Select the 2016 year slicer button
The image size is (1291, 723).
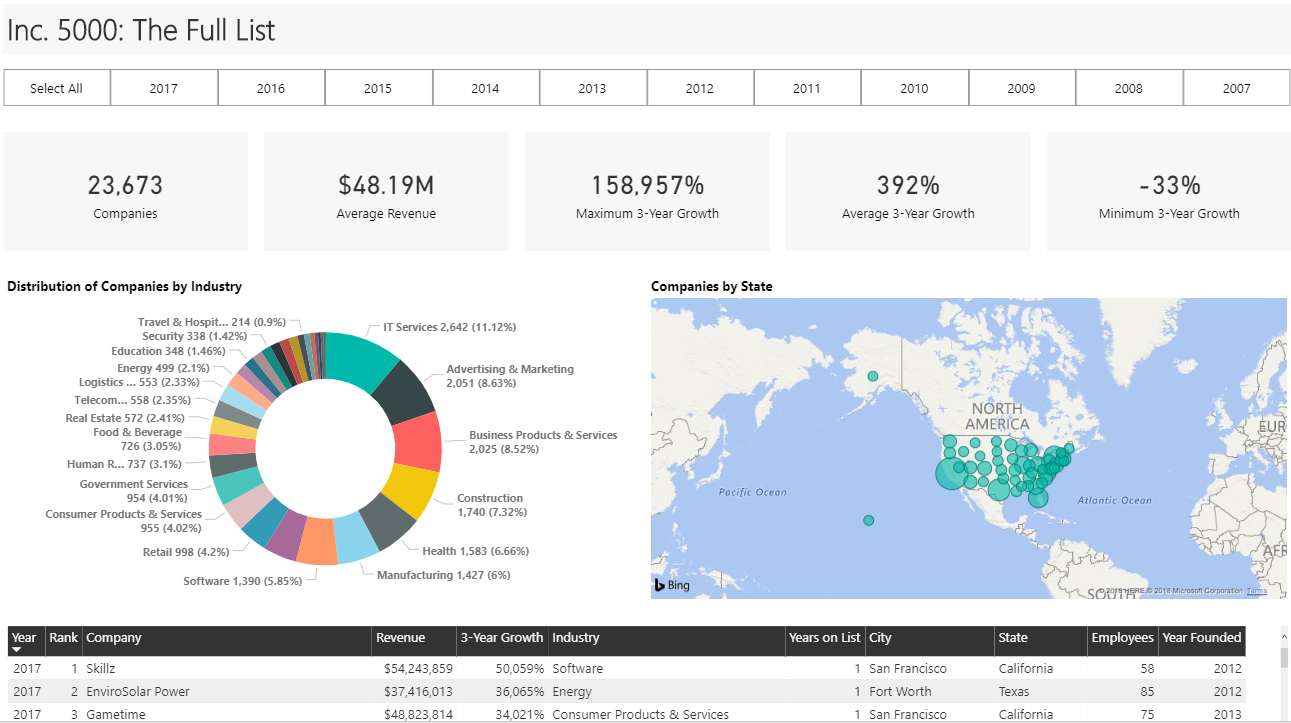[x=271, y=88]
